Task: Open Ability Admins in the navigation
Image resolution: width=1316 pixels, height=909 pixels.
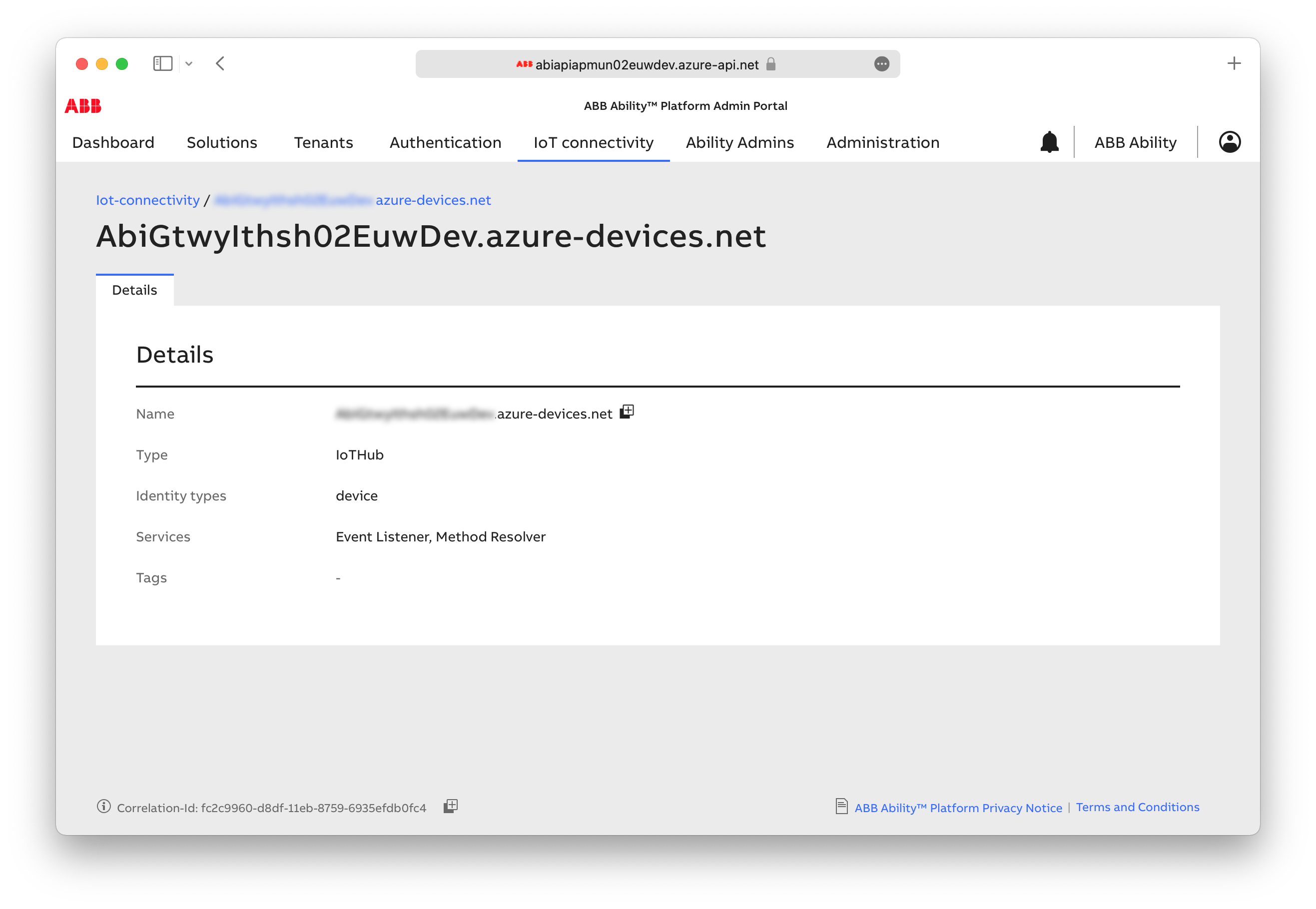Action: tap(739, 142)
